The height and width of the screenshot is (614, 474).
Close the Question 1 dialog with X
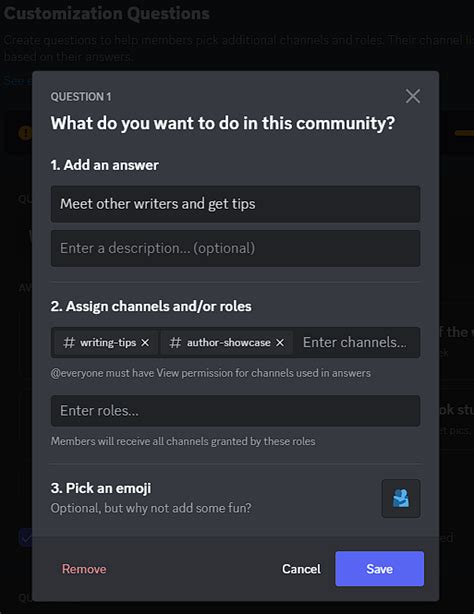[412, 96]
